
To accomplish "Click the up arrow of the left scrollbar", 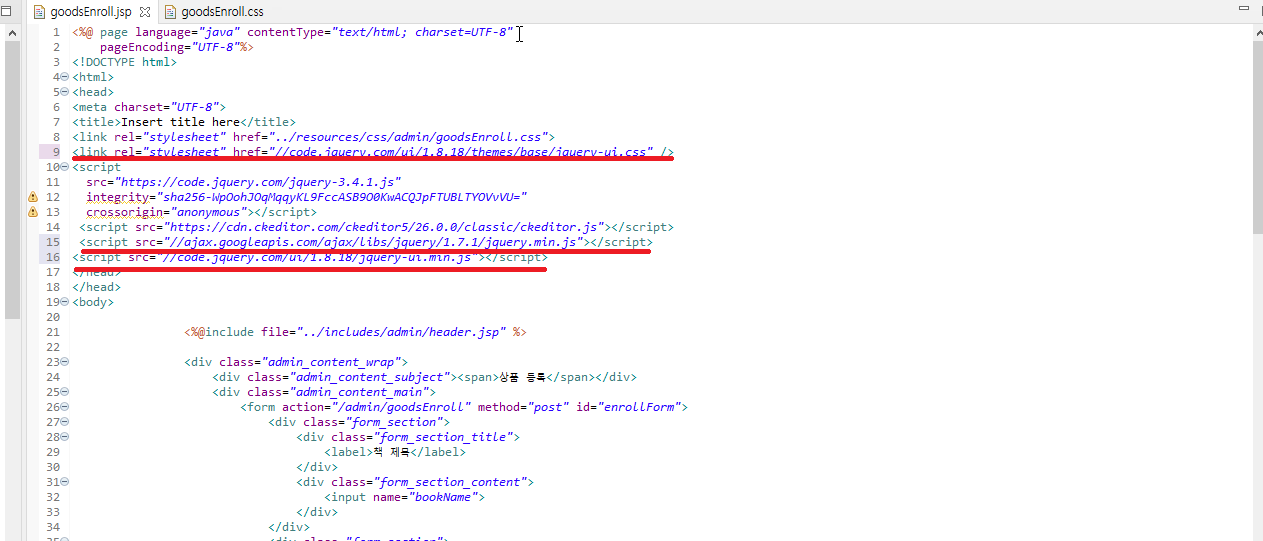I will 12,33.
